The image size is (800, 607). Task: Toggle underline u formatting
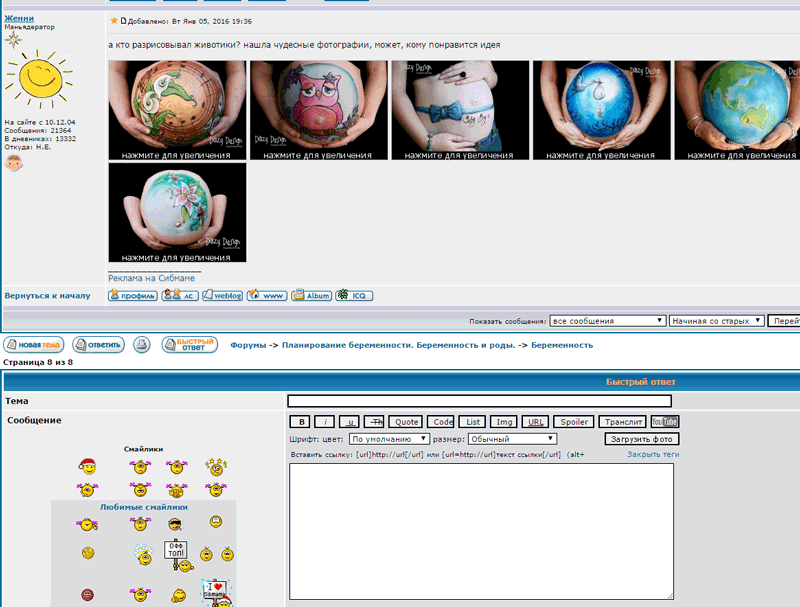pyautogui.click(x=349, y=422)
